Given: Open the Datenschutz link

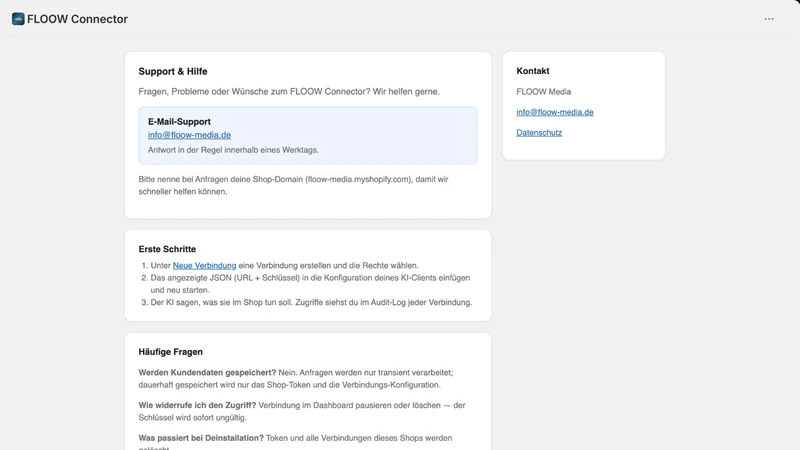Looking at the screenshot, I should [x=539, y=133].
